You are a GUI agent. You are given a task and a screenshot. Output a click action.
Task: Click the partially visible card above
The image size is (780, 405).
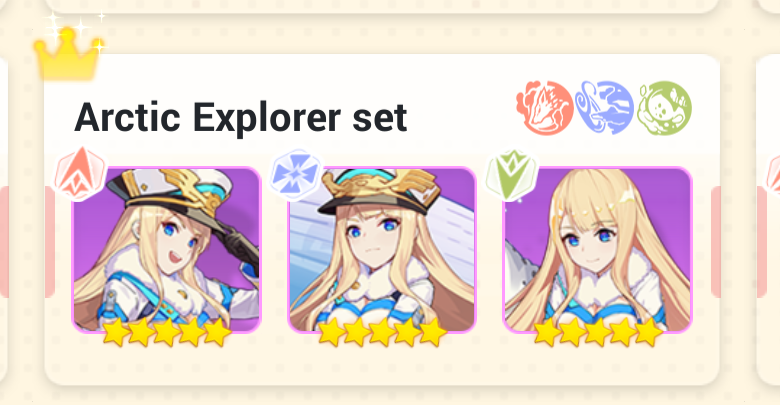pyautogui.click(x=382, y=6)
